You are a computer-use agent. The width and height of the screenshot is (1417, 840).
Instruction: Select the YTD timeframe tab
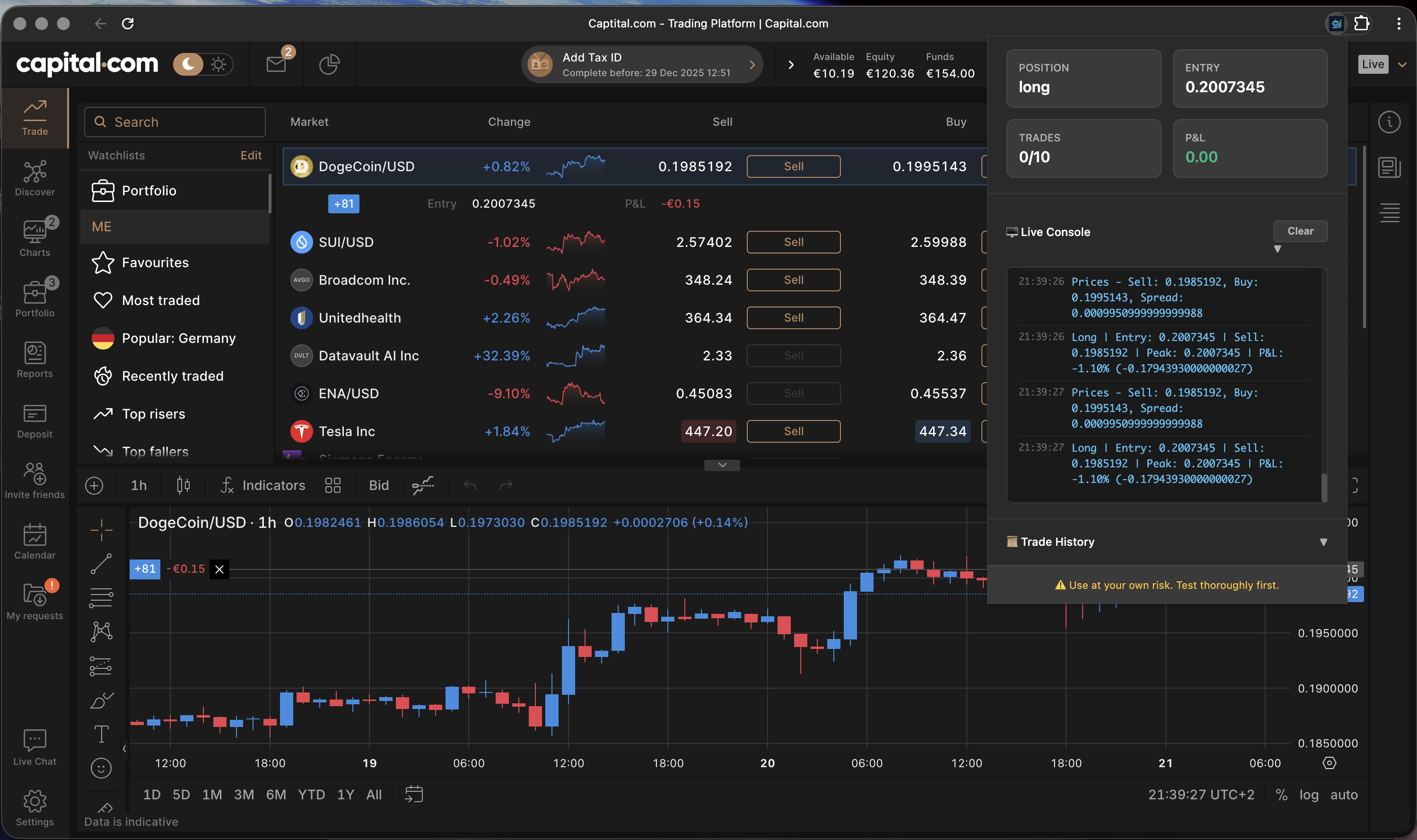[311, 794]
